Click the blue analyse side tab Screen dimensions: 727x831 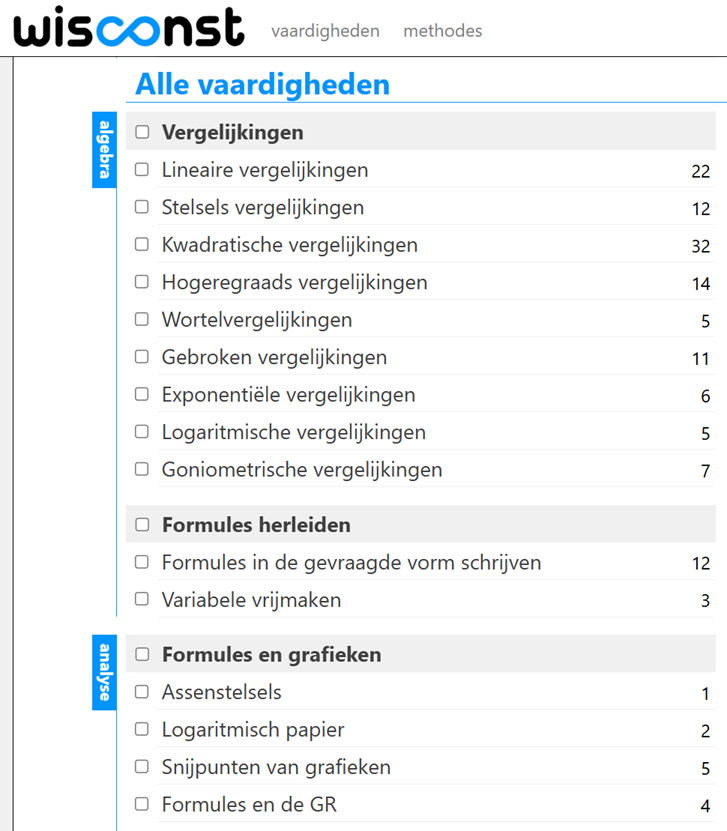(104, 672)
